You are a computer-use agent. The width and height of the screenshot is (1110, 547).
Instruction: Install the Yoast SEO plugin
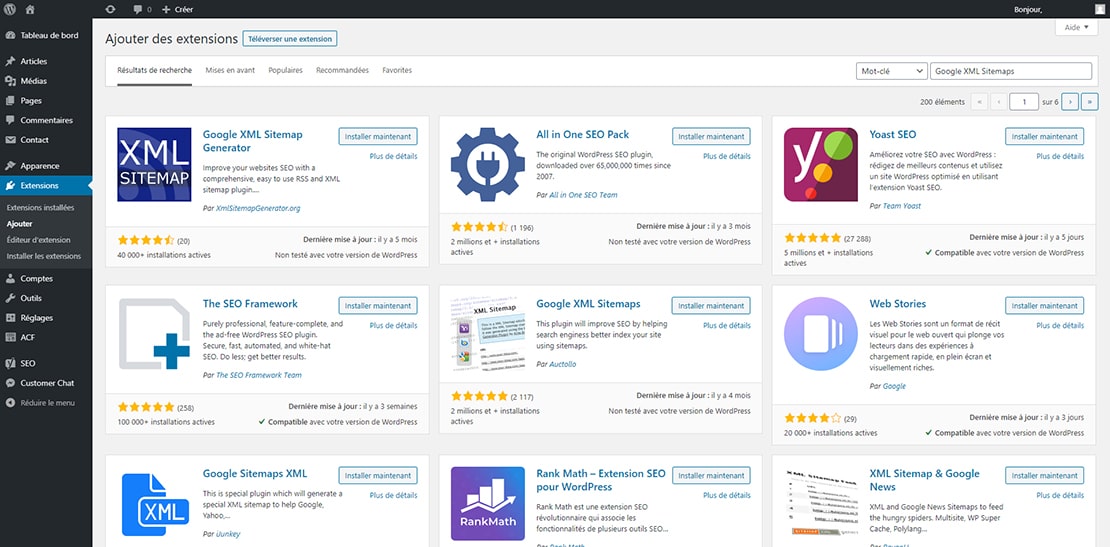click(1045, 137)
